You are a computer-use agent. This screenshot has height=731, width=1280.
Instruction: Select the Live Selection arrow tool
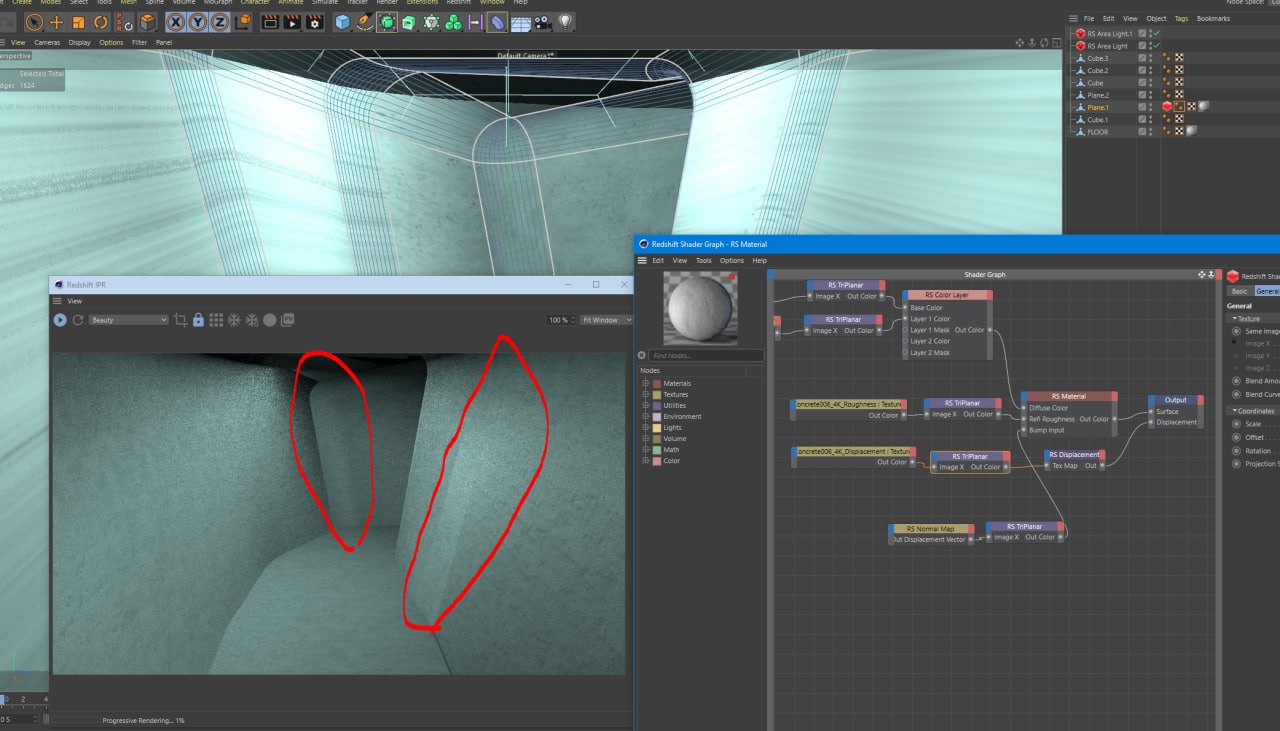[34, 22]
